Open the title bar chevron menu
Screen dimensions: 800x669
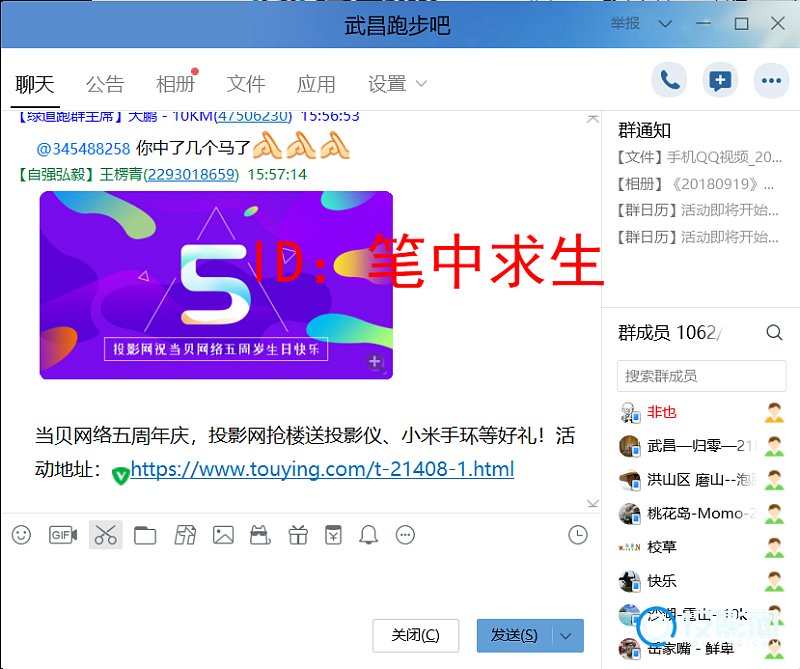tap(665, 24)
